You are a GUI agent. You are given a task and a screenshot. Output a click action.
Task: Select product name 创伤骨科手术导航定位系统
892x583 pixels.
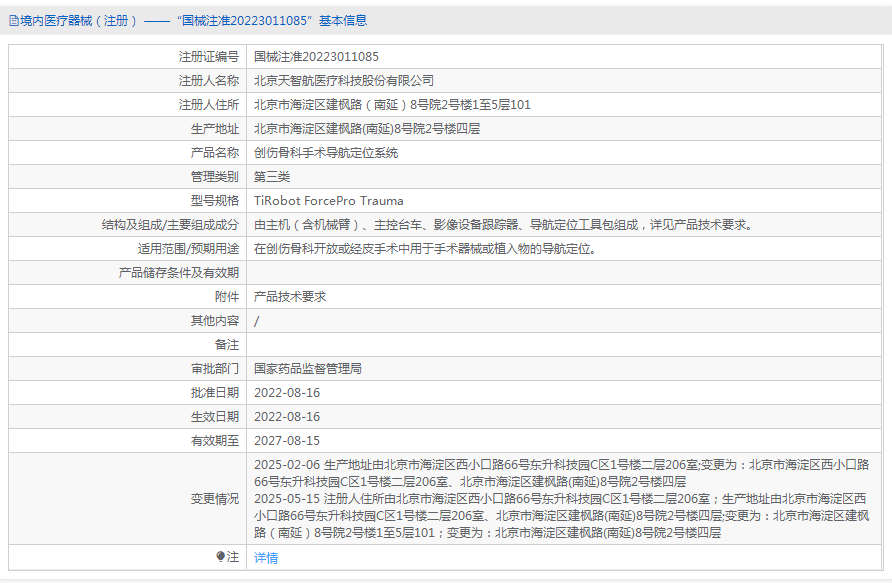[326, 152]
